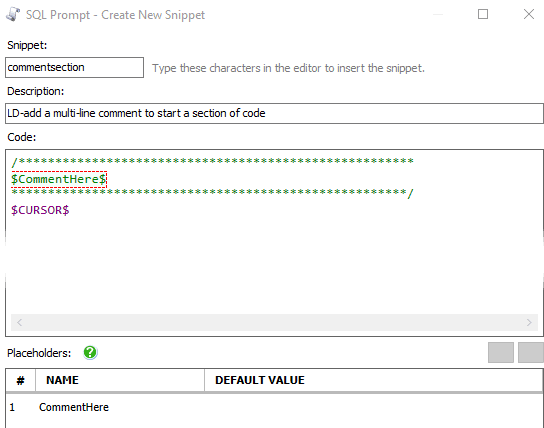544x428 pixels.
Task: Click the opening comment asterisk line
Action: (x=212, y=161)
